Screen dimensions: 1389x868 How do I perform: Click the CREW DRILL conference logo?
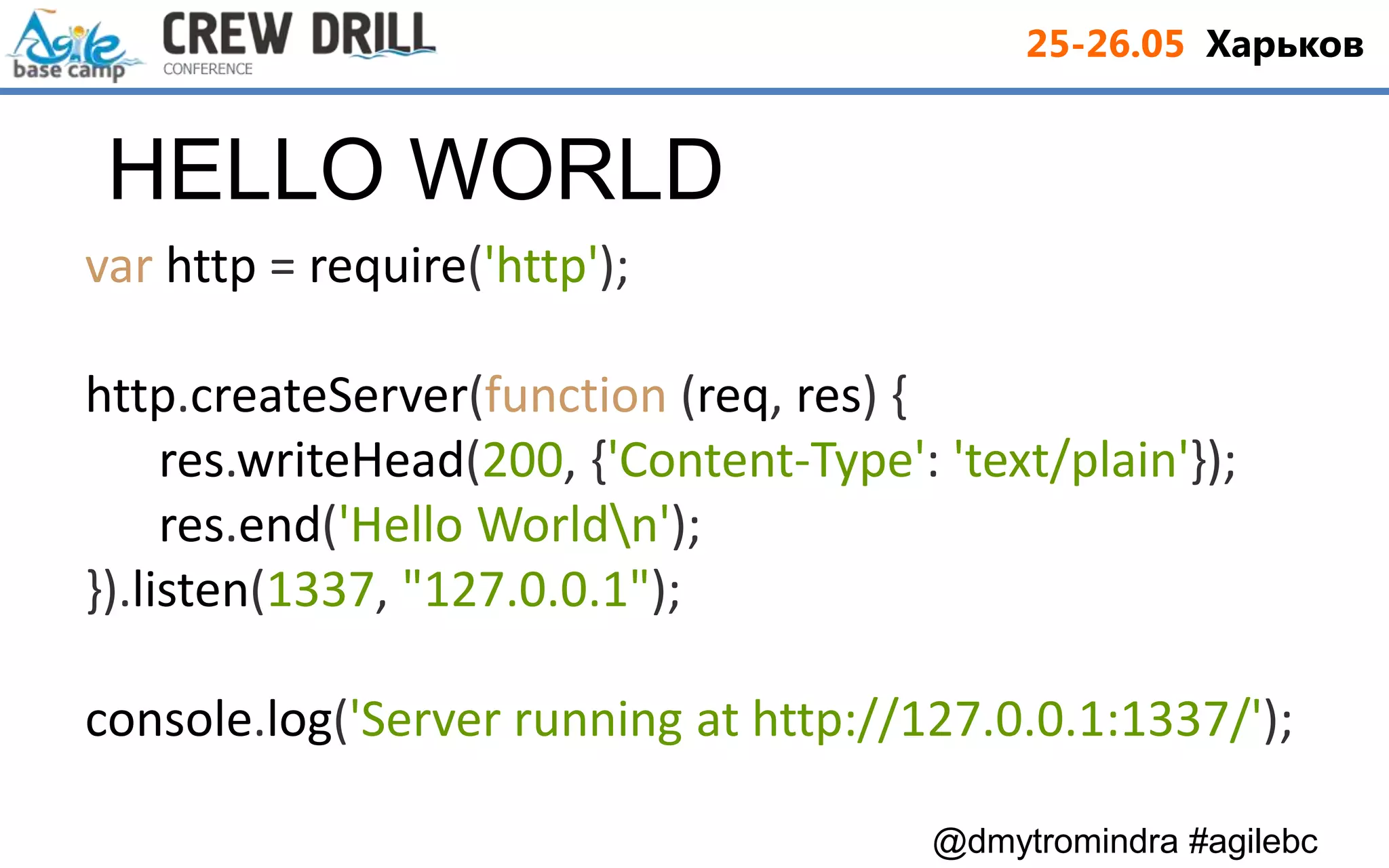pos(298,43)
